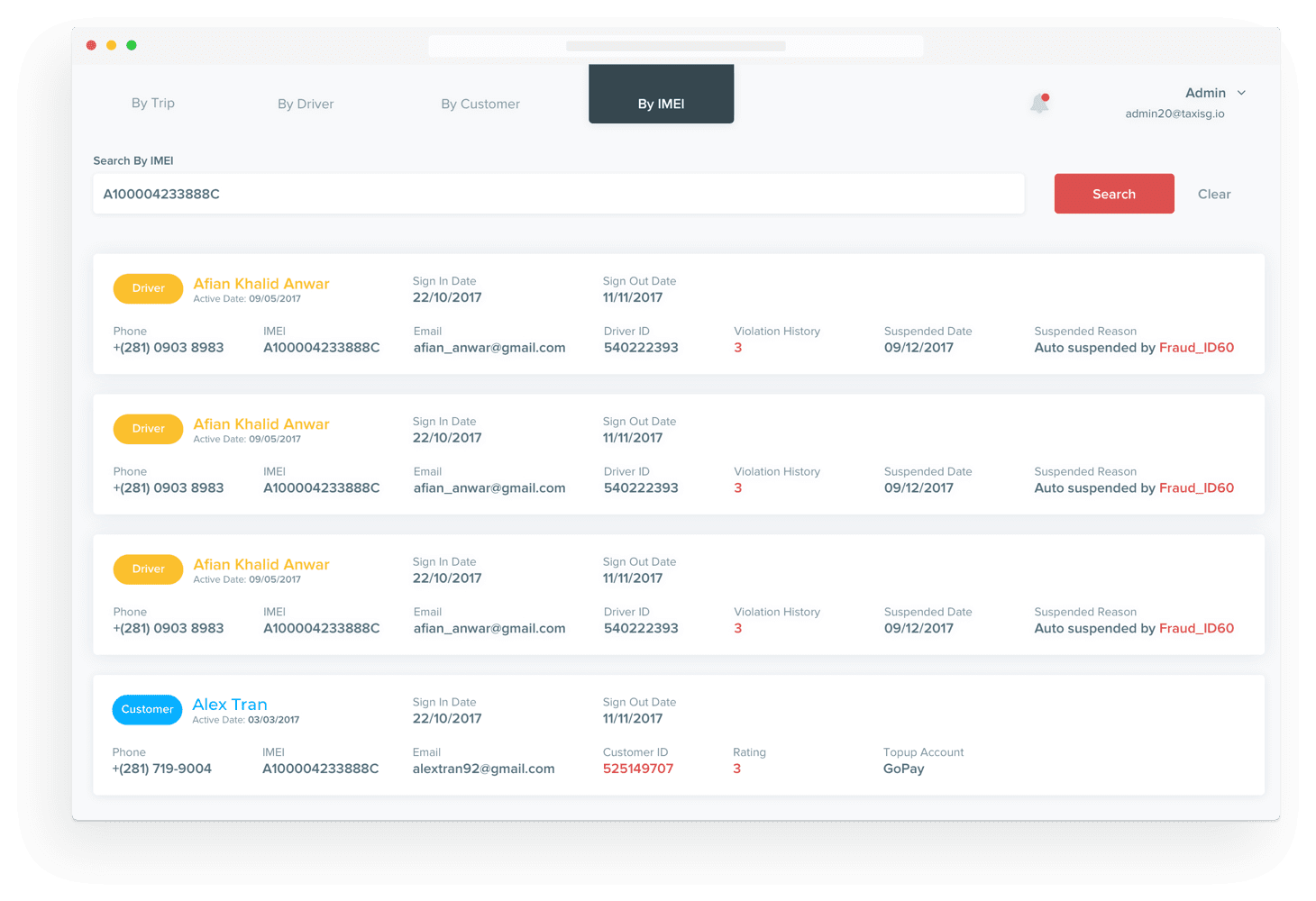
Task: Switch to the By Driver tab
Action: (x=306, y=104)
